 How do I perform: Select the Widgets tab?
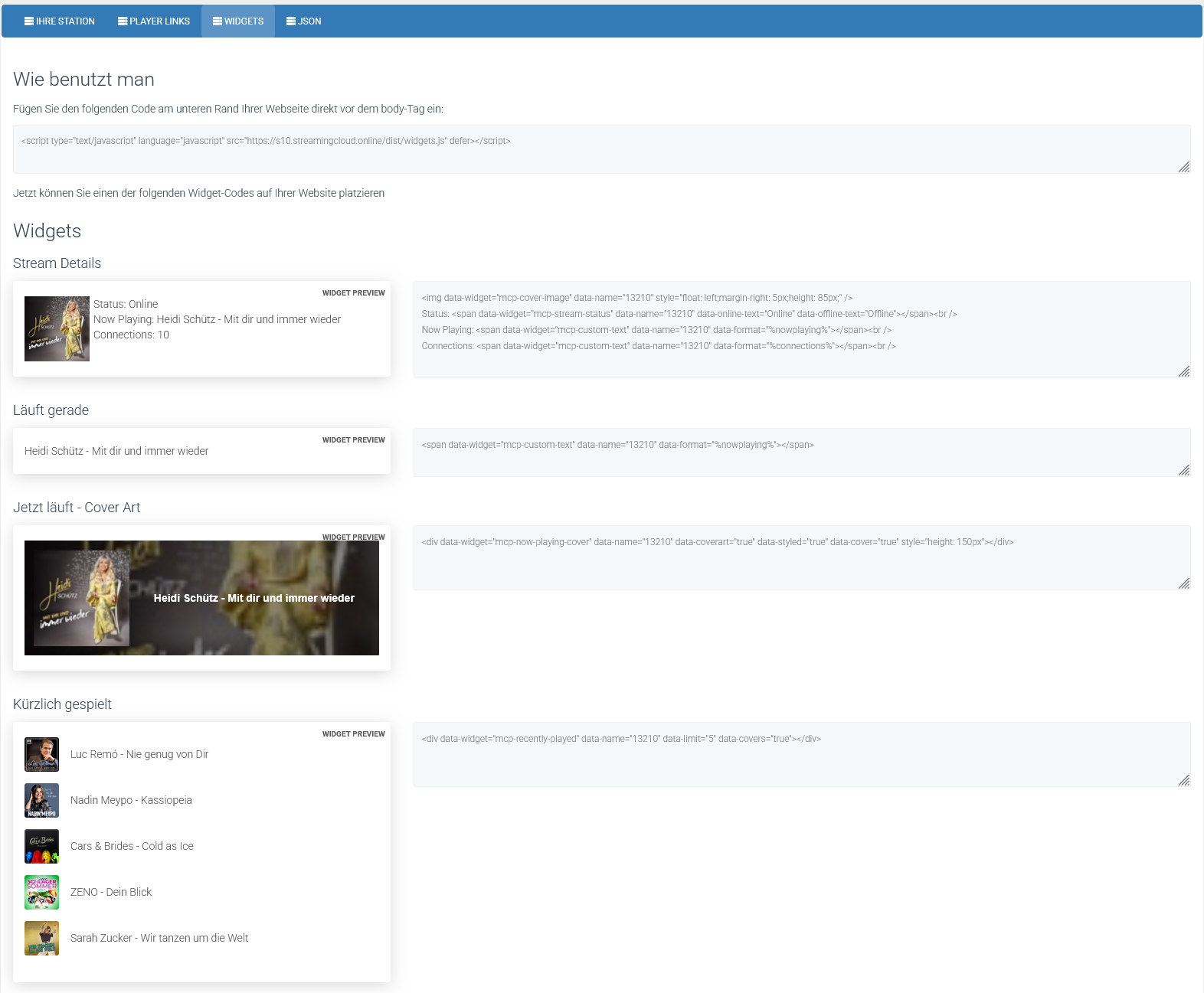point(238,21)
